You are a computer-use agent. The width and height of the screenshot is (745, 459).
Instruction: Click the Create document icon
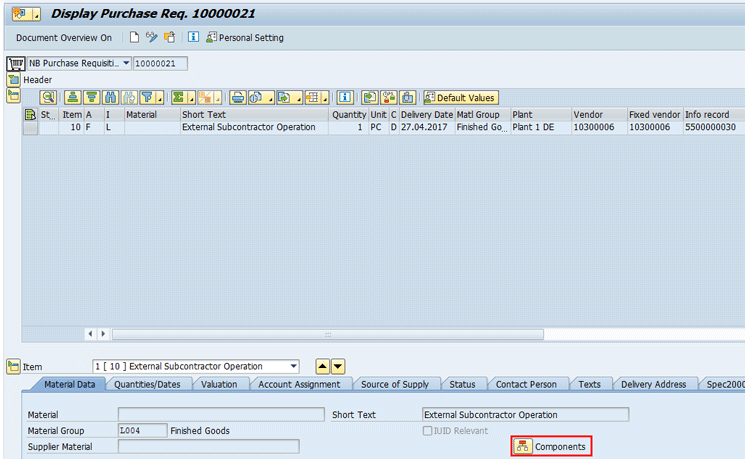pyautogui.click(x=134, y=38)
